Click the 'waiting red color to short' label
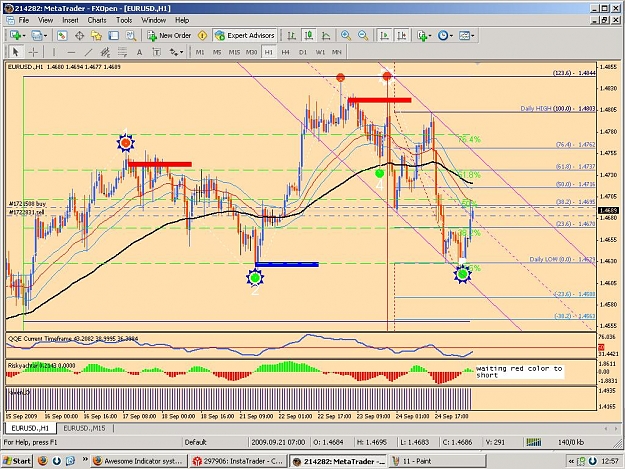The height and width of the screenshot is (469, 625). click(519, 372)
